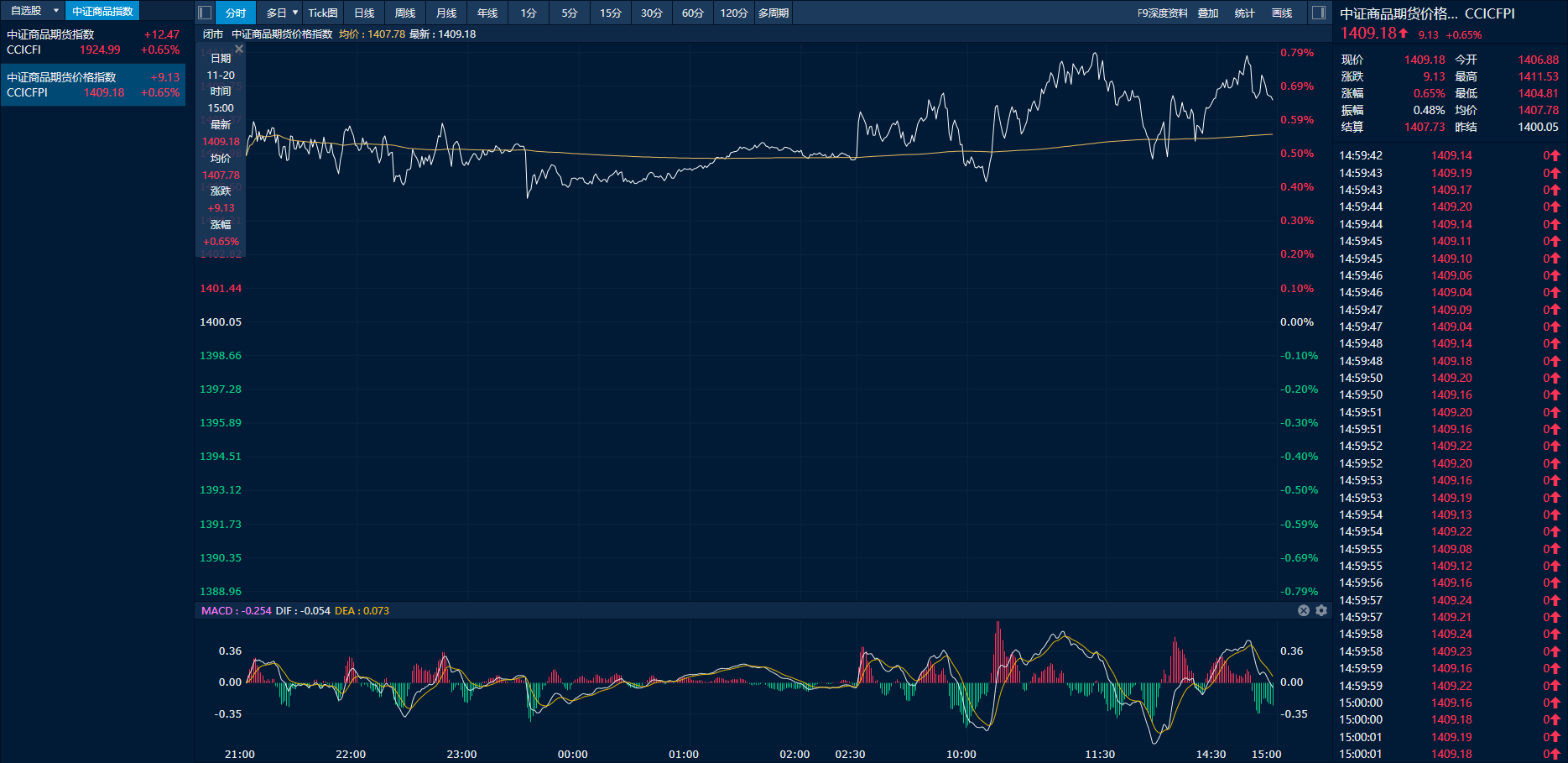Toggle the right quote panel icon
The image size is (1568, 763).
point(1318,13)
